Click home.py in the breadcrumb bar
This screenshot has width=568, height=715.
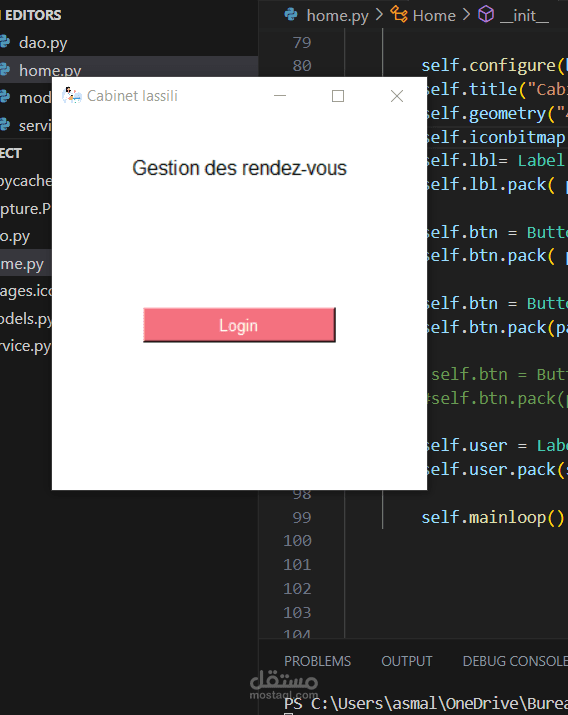(x=337, y=16)
